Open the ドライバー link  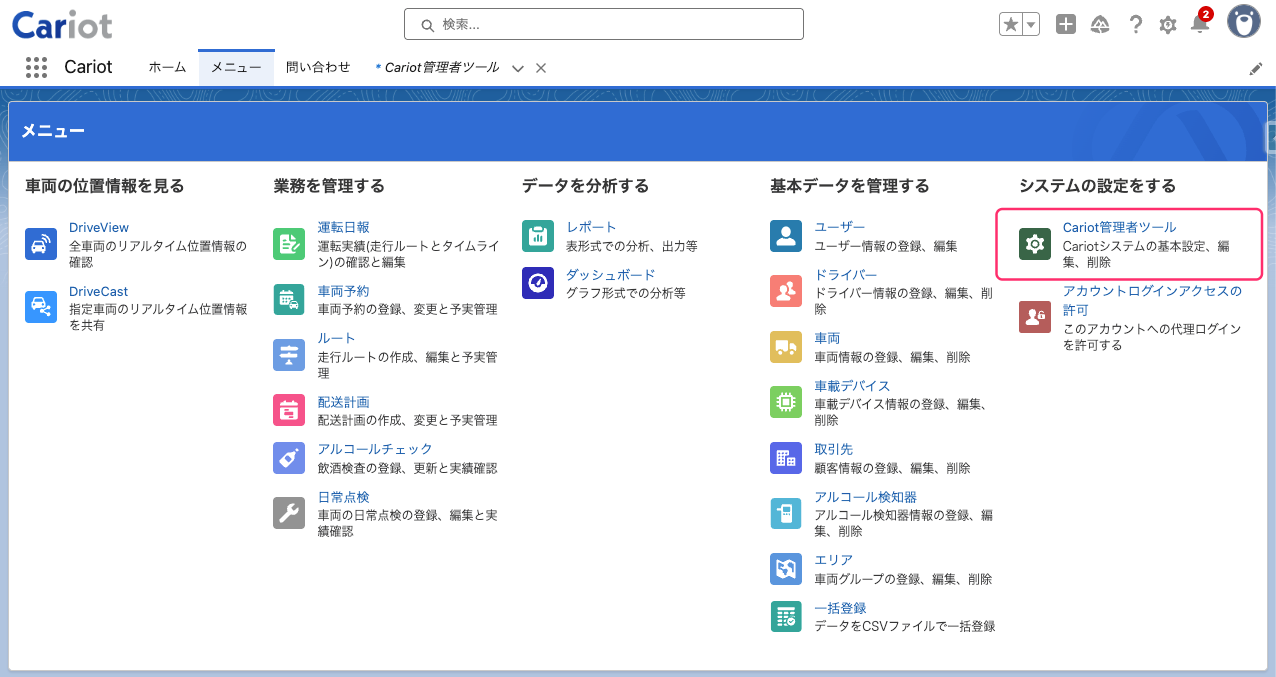tap(846, 275)
